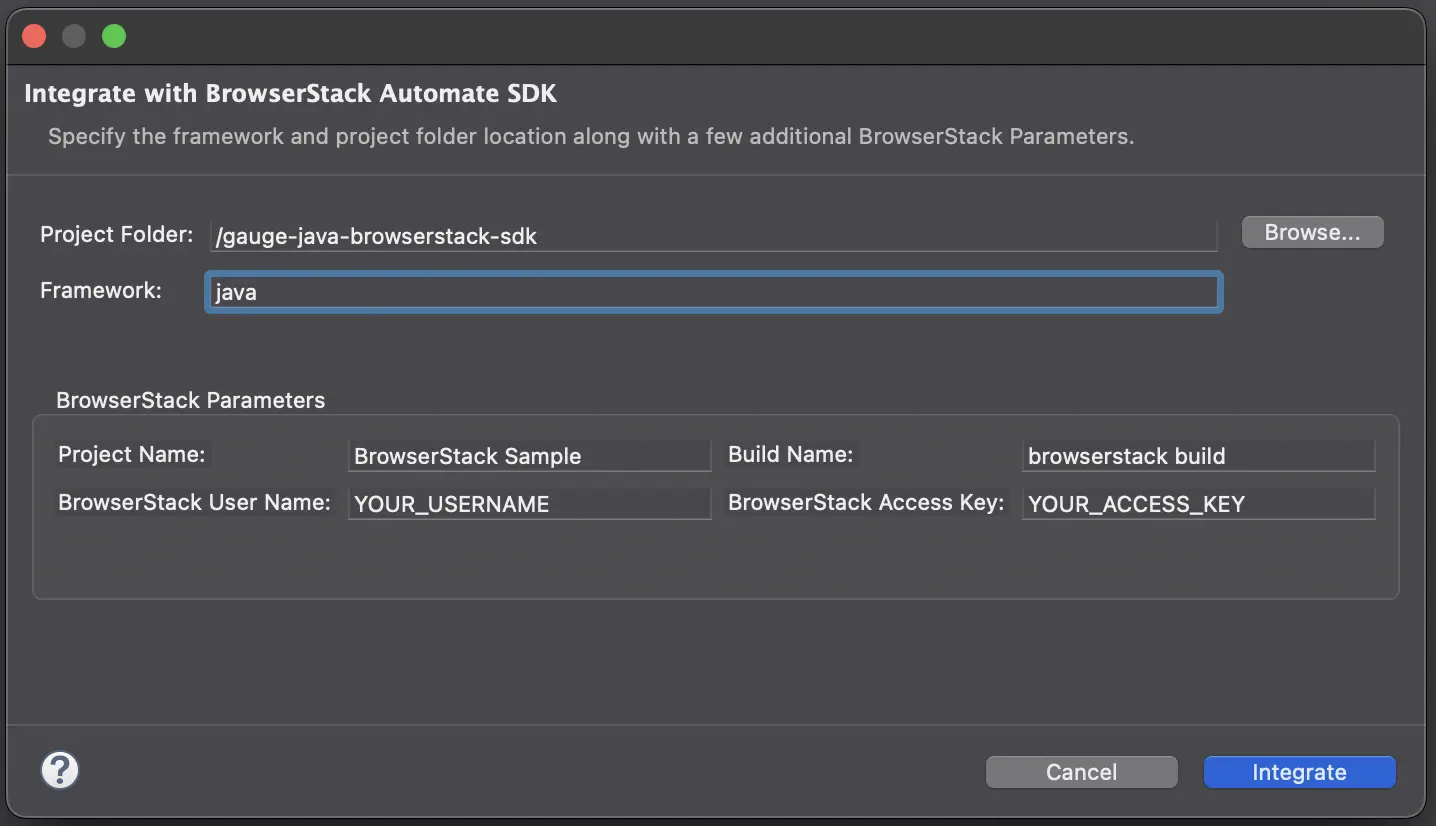
Task: Click the BrowserStack User Name field
Action: pos(529,504)
